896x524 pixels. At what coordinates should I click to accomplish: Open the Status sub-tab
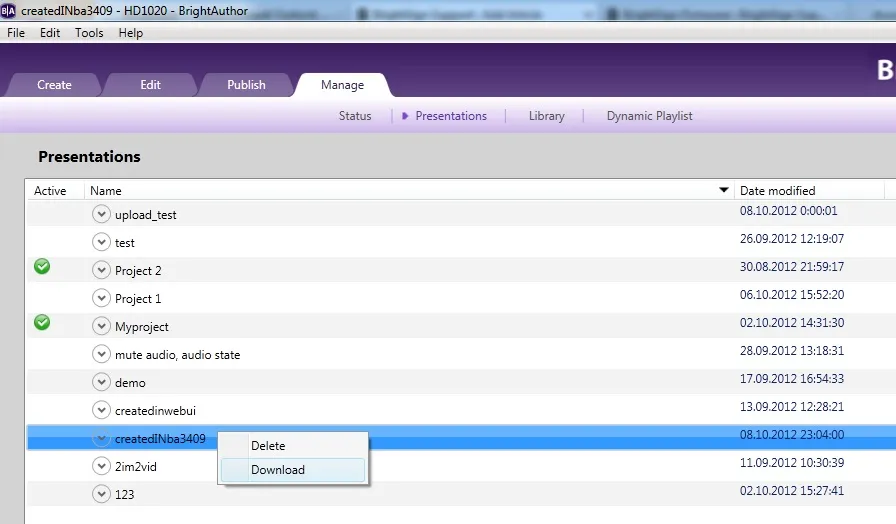tap(355, 116)
